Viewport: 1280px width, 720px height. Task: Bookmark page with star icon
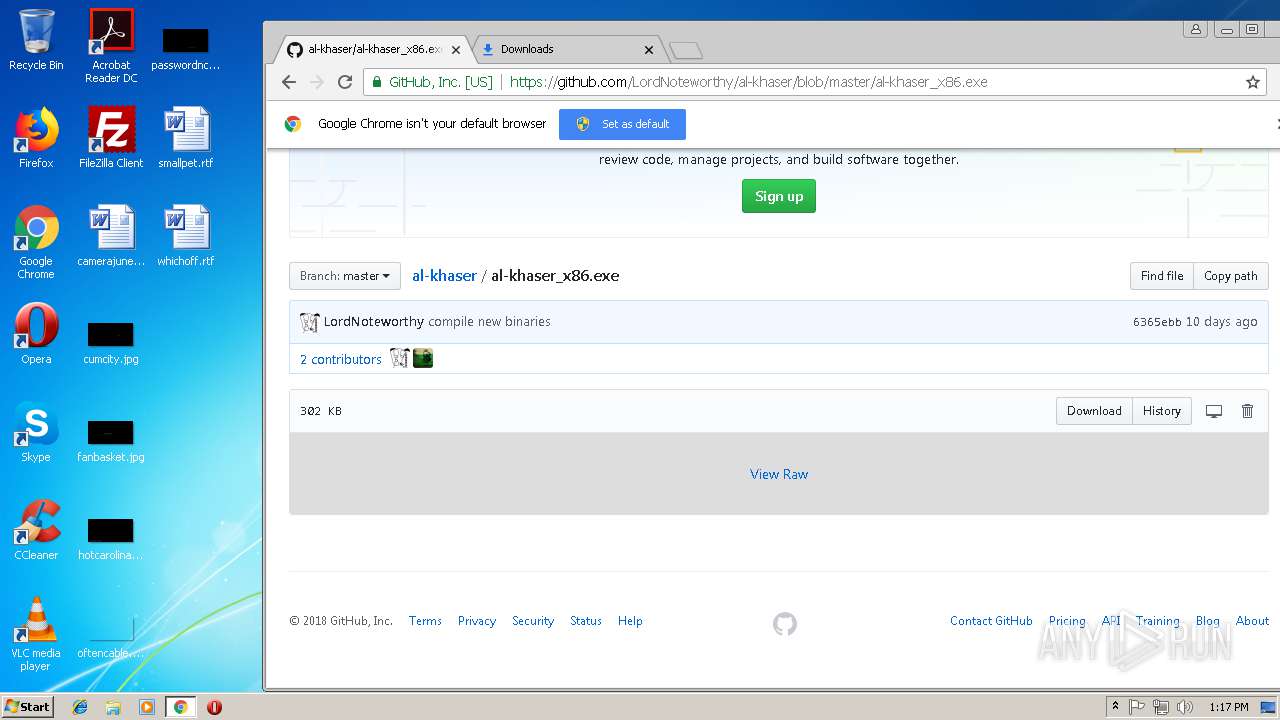(x=1252, y=82)
